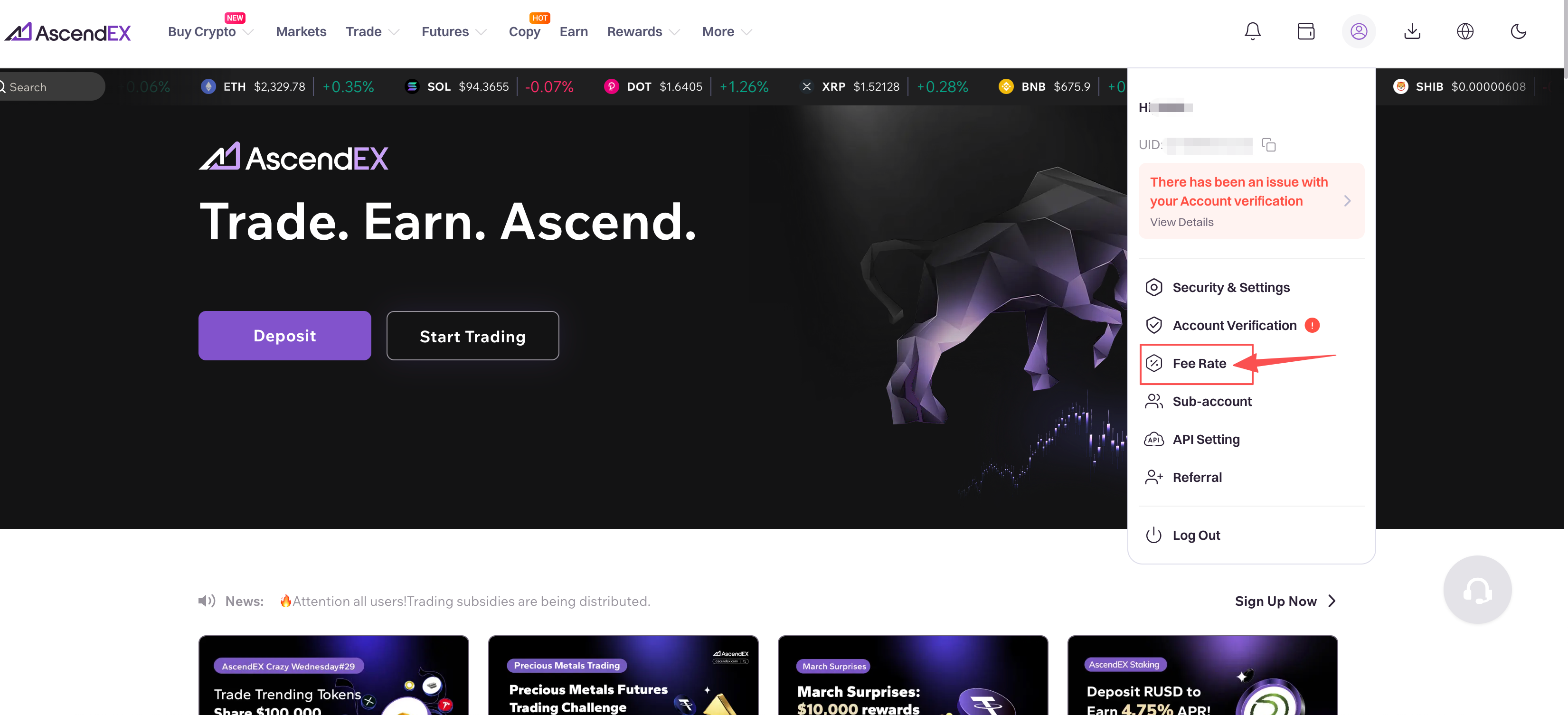Click the user profile avatar icon
Screen dimensions: 1568x715
[x=1359, y=31]
